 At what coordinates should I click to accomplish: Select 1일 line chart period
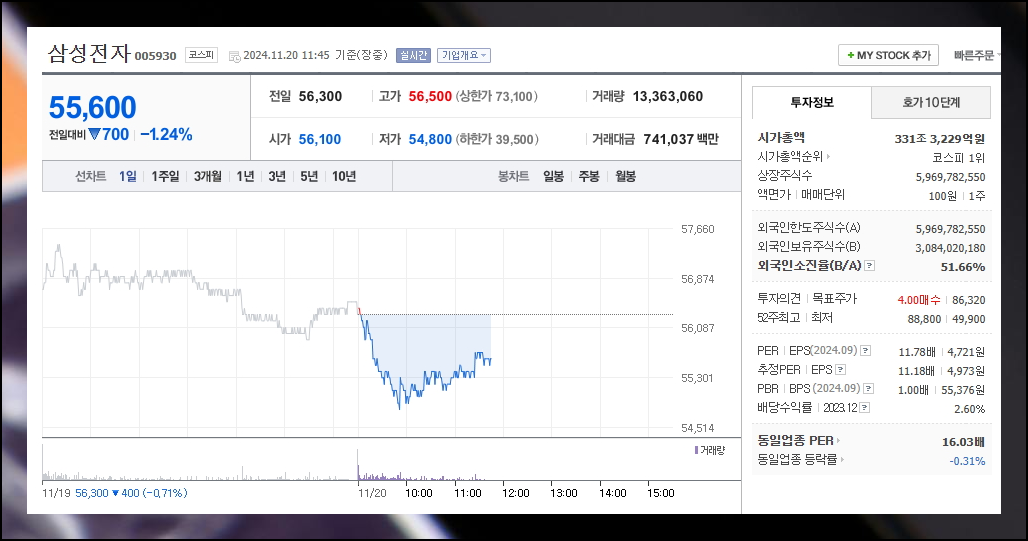128,176
